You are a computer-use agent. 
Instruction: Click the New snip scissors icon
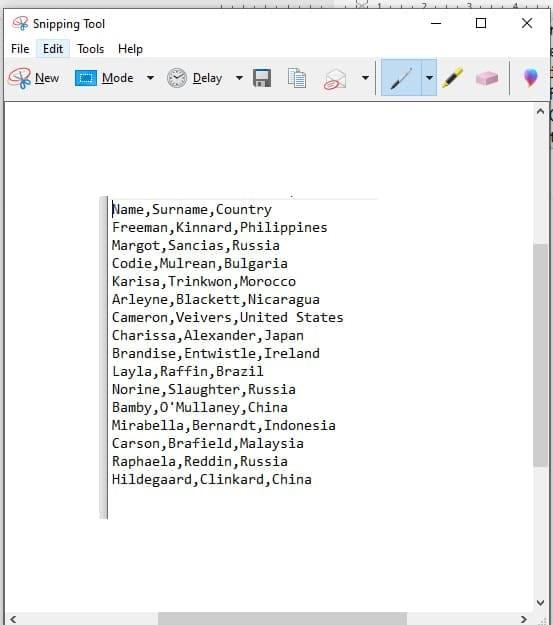click(x=19, y=78)
